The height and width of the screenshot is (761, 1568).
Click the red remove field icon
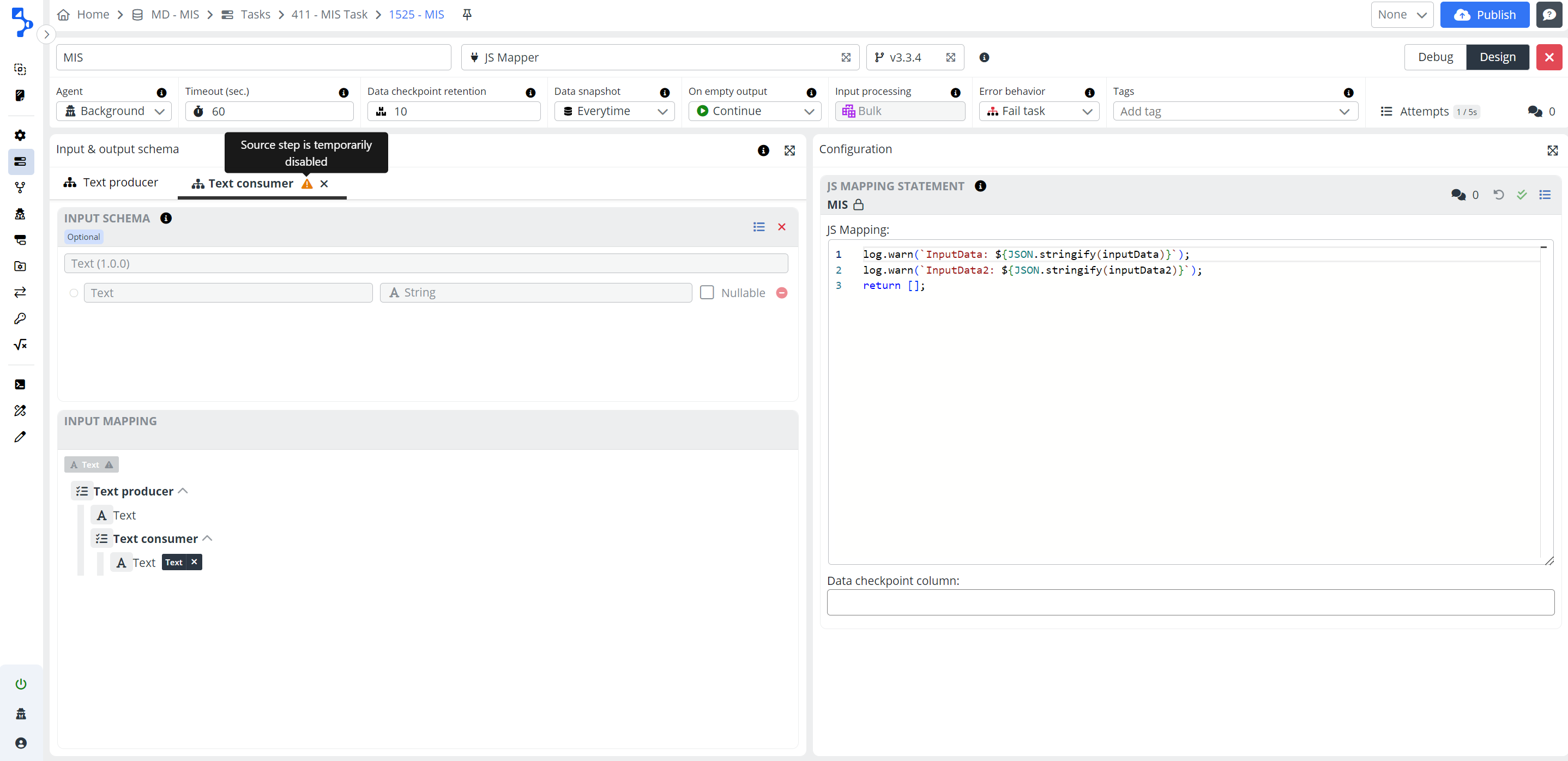pos(782,293)
